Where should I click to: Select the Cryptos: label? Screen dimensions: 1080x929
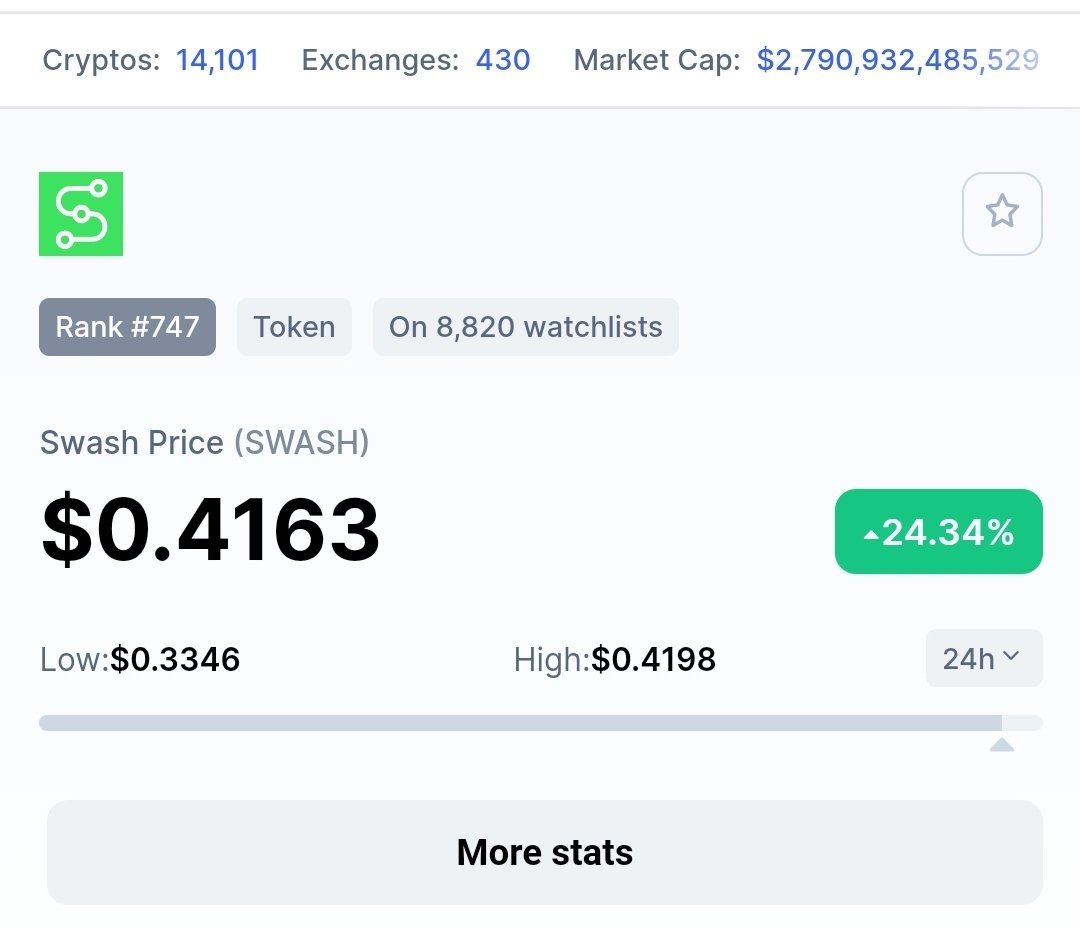pos(101,60)
